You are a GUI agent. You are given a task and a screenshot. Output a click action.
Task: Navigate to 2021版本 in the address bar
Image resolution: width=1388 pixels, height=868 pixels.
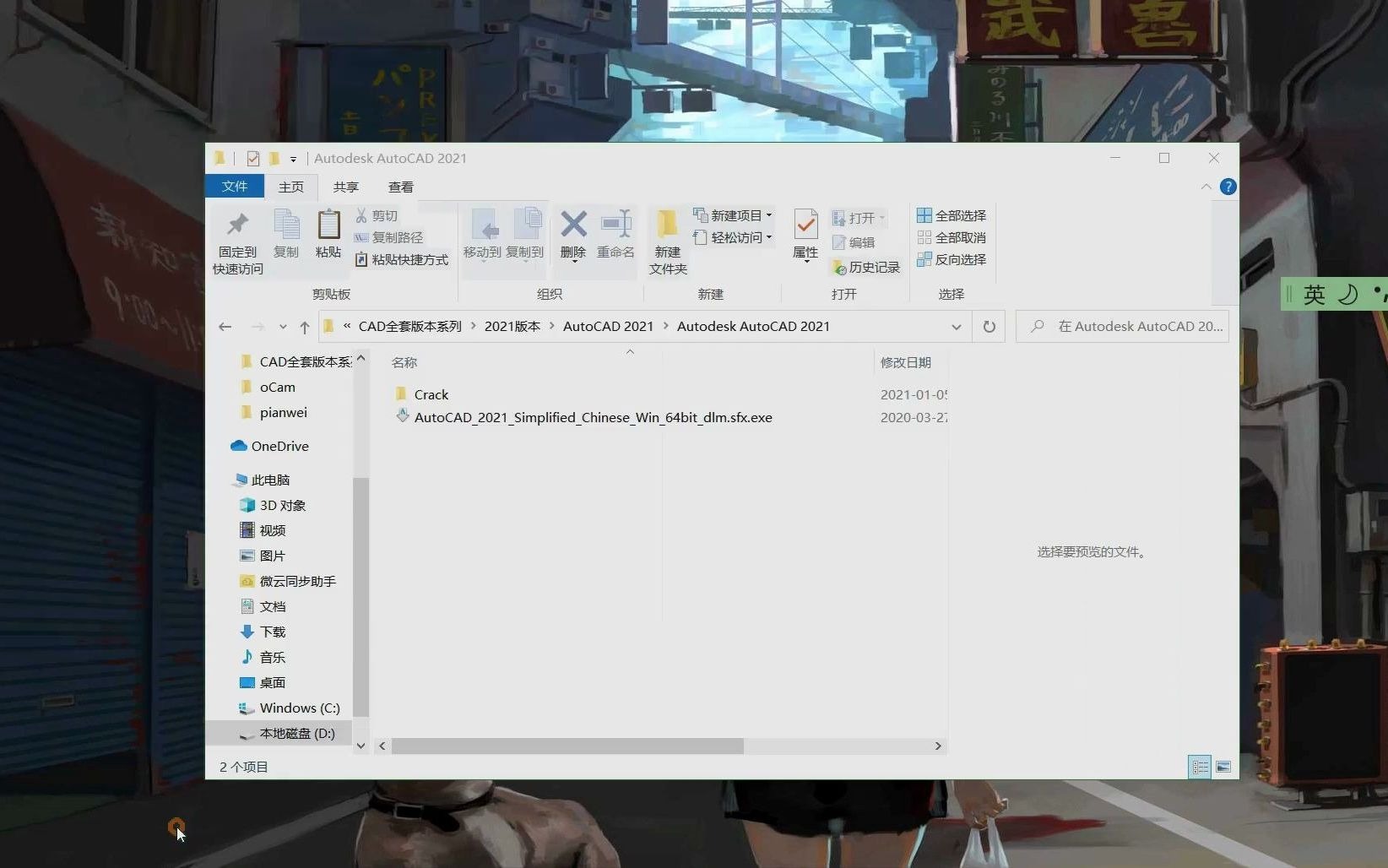512,326
